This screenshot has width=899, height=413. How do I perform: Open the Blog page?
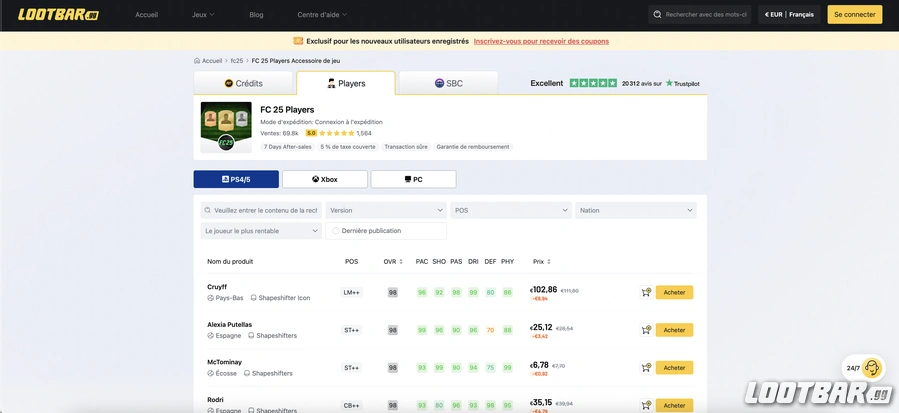point(256,15)
